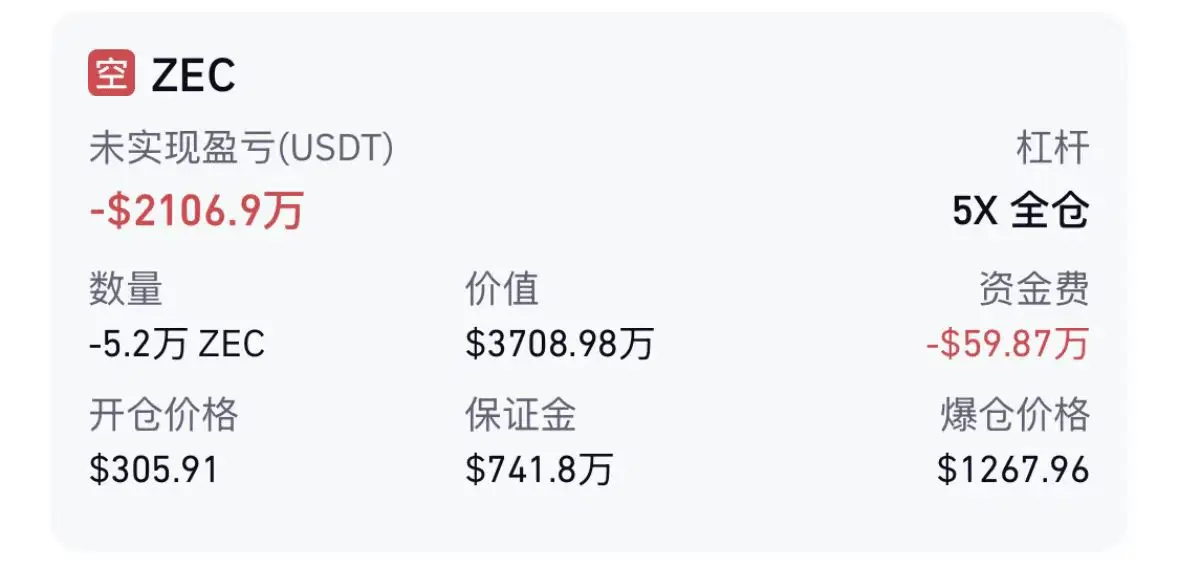Click the 资金费 funding fee label
This screenshot has height=566, width=1179.
coord(1033,290)
